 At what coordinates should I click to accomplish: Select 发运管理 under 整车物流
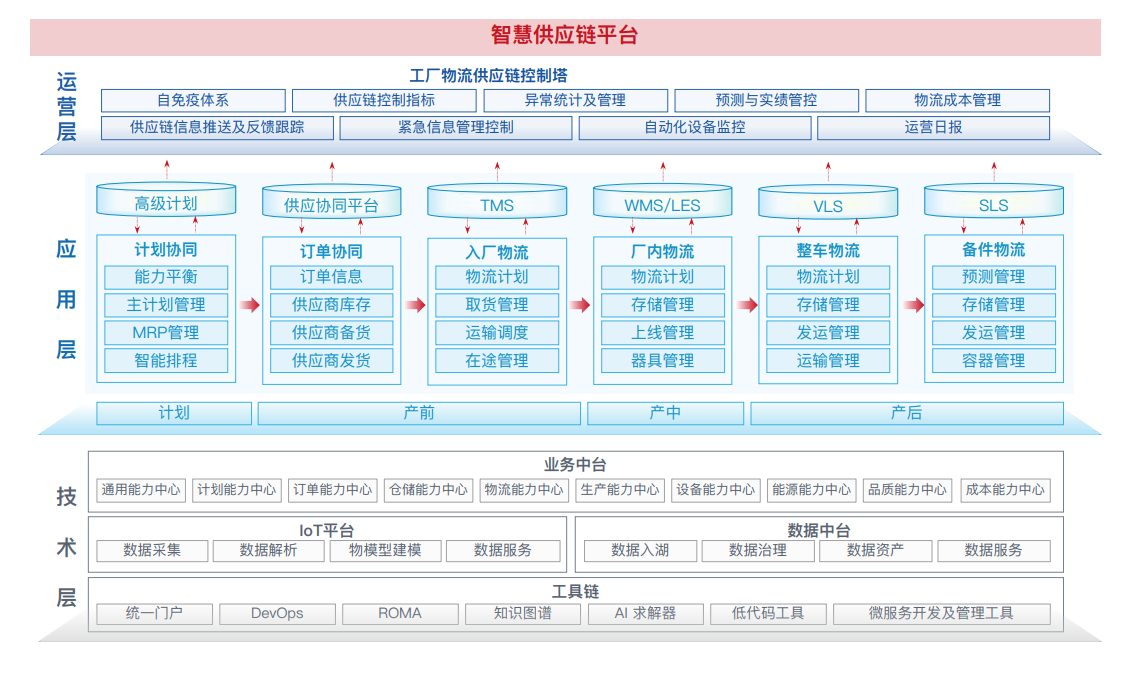coord(828,333)
